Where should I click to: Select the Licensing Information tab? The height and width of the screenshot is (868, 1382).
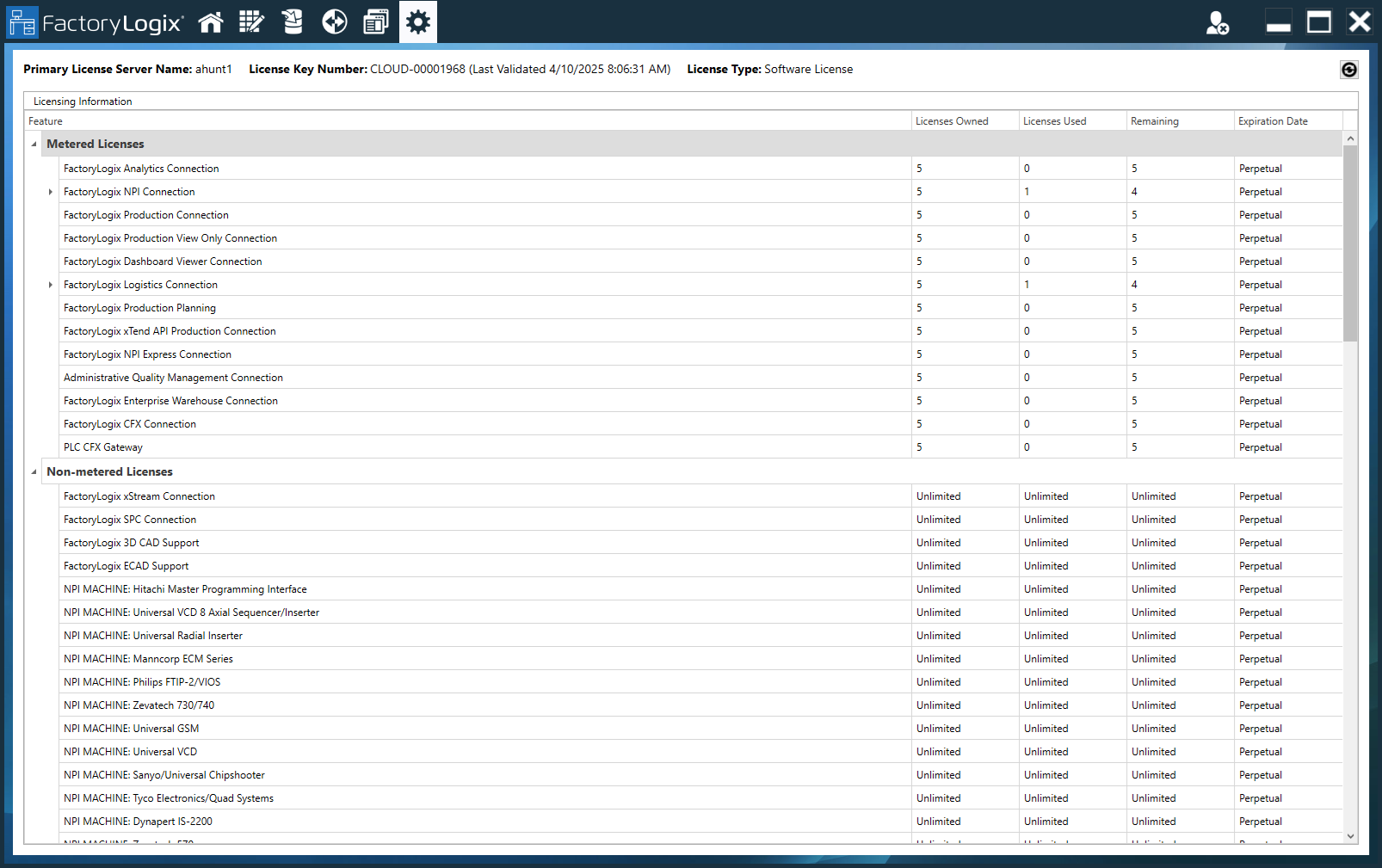click(82, 101)
